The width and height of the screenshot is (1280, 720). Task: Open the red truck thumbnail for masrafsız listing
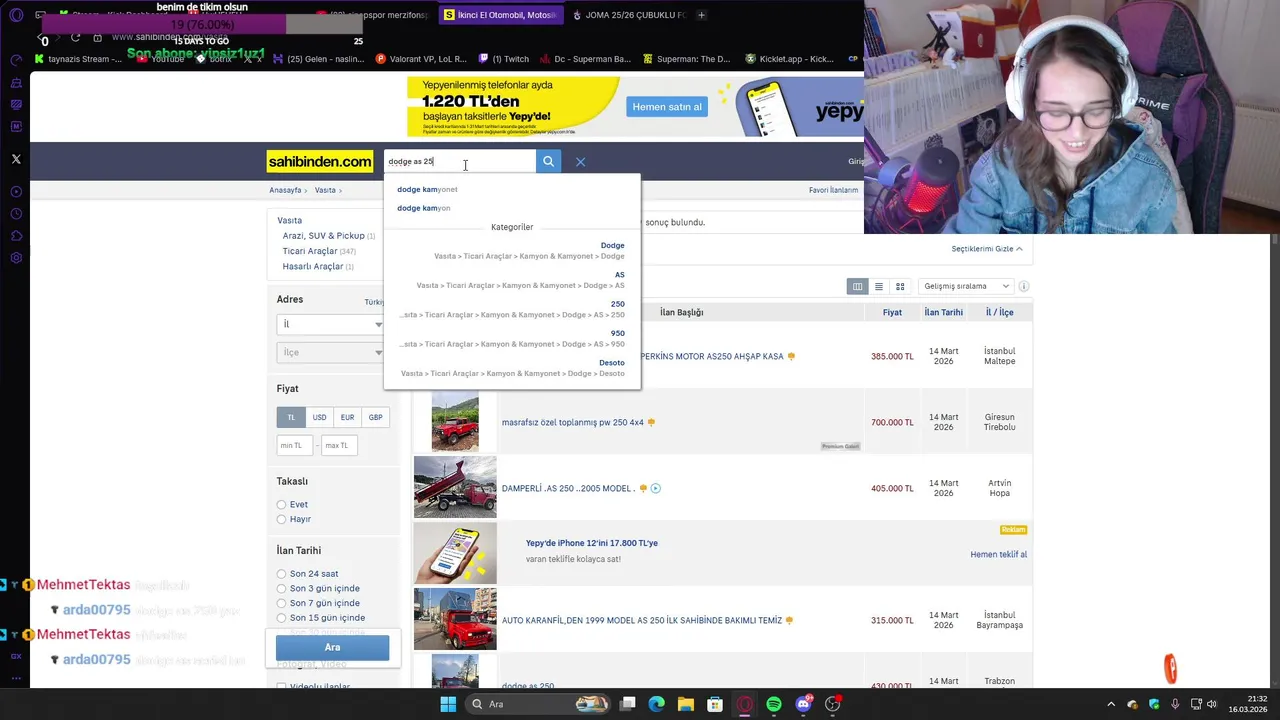(x=455, y=422)
